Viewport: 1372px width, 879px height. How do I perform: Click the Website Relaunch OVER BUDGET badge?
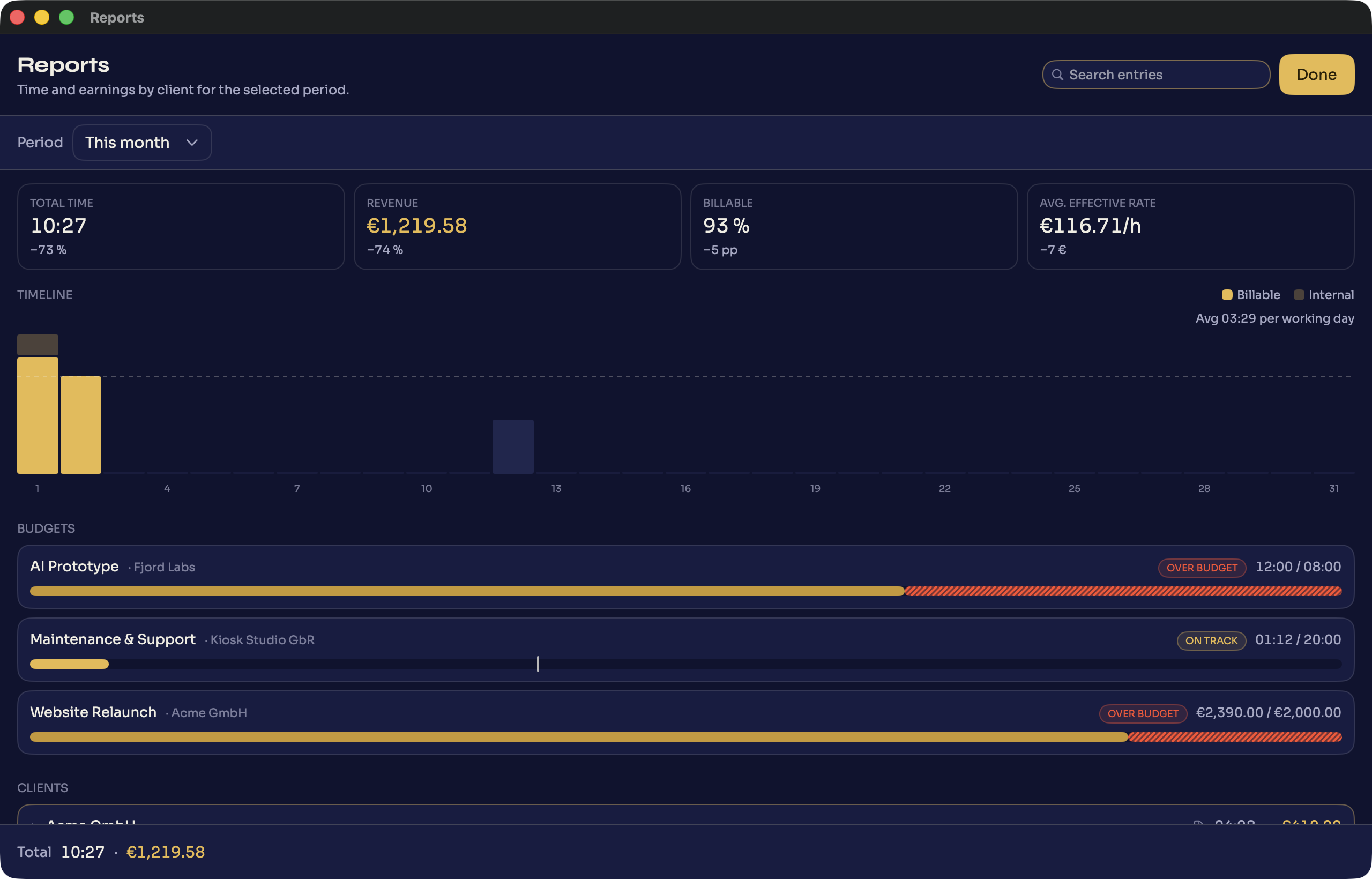1143,713
